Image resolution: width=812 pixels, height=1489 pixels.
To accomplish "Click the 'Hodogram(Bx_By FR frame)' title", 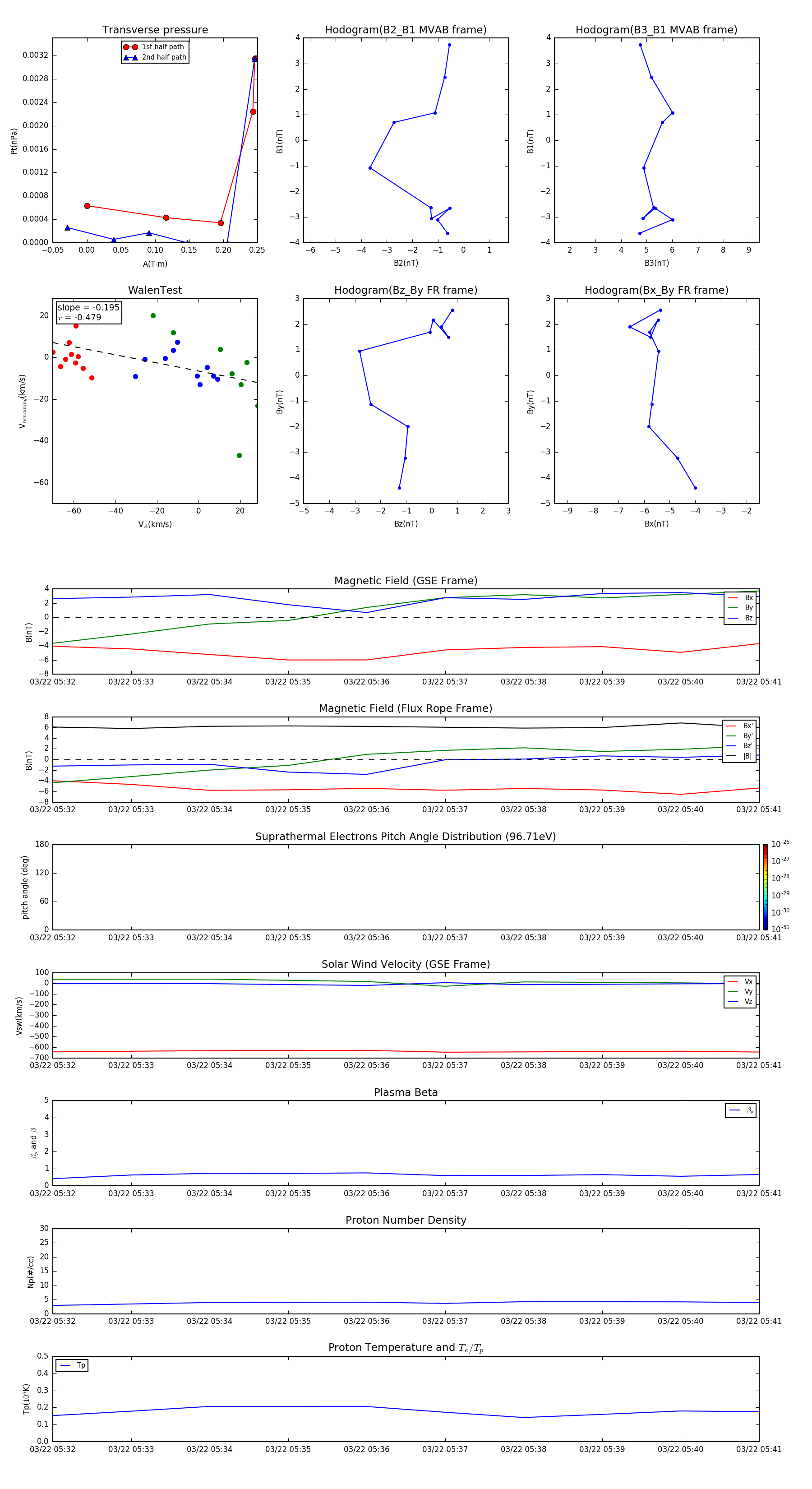I will click(x=656, y=290).
